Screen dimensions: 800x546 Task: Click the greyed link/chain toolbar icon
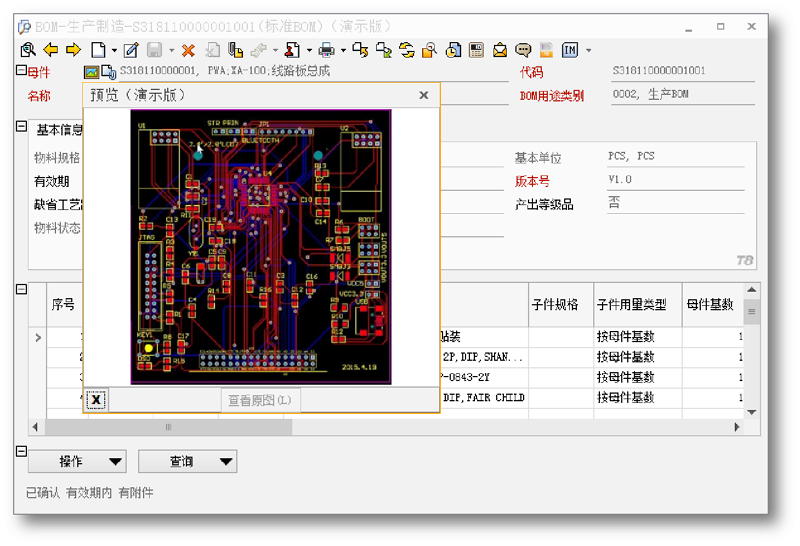[x=259, y=49]
